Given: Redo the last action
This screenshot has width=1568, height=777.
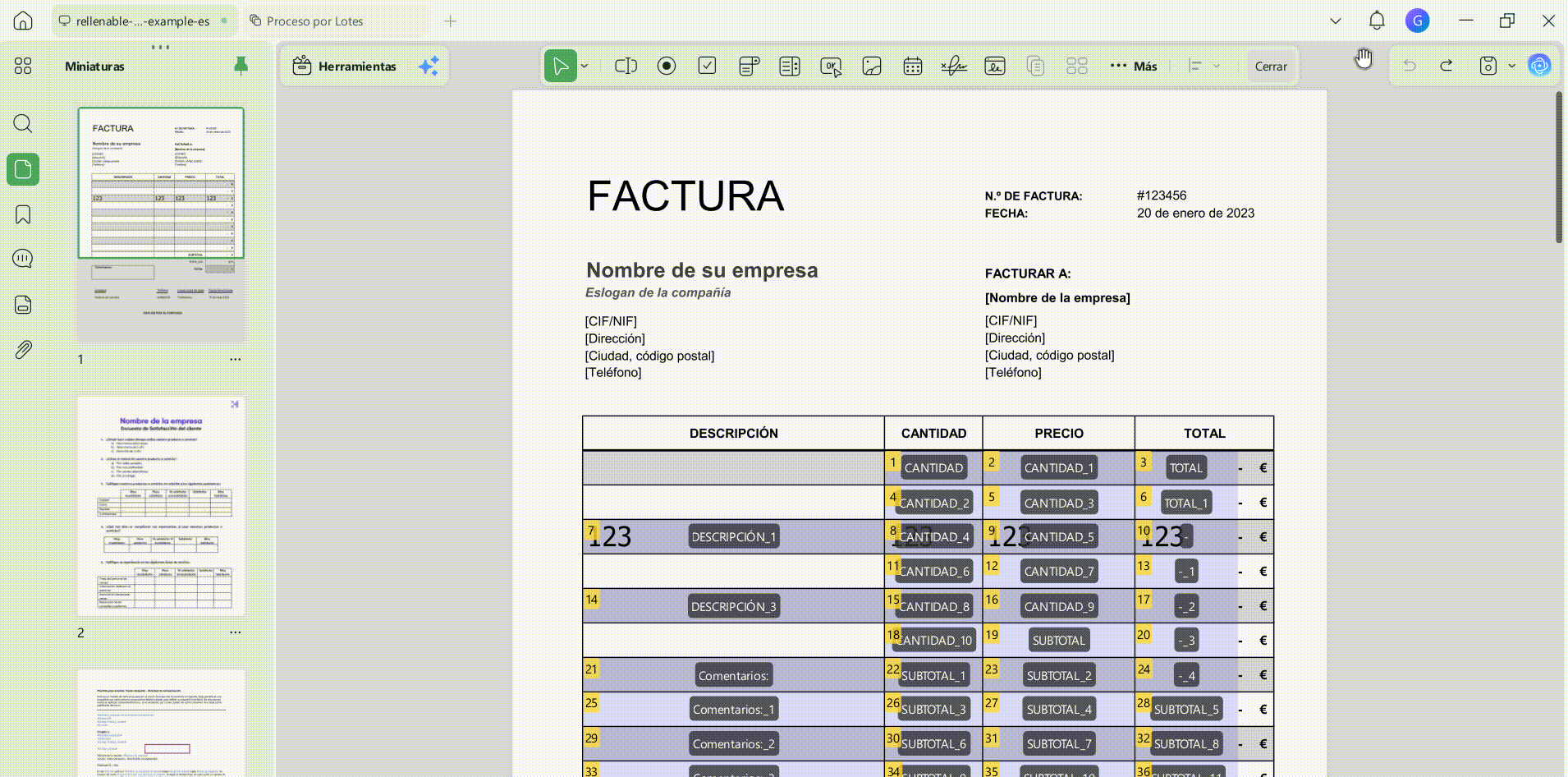Looking at the screenshot, I should pos(1447,66).
